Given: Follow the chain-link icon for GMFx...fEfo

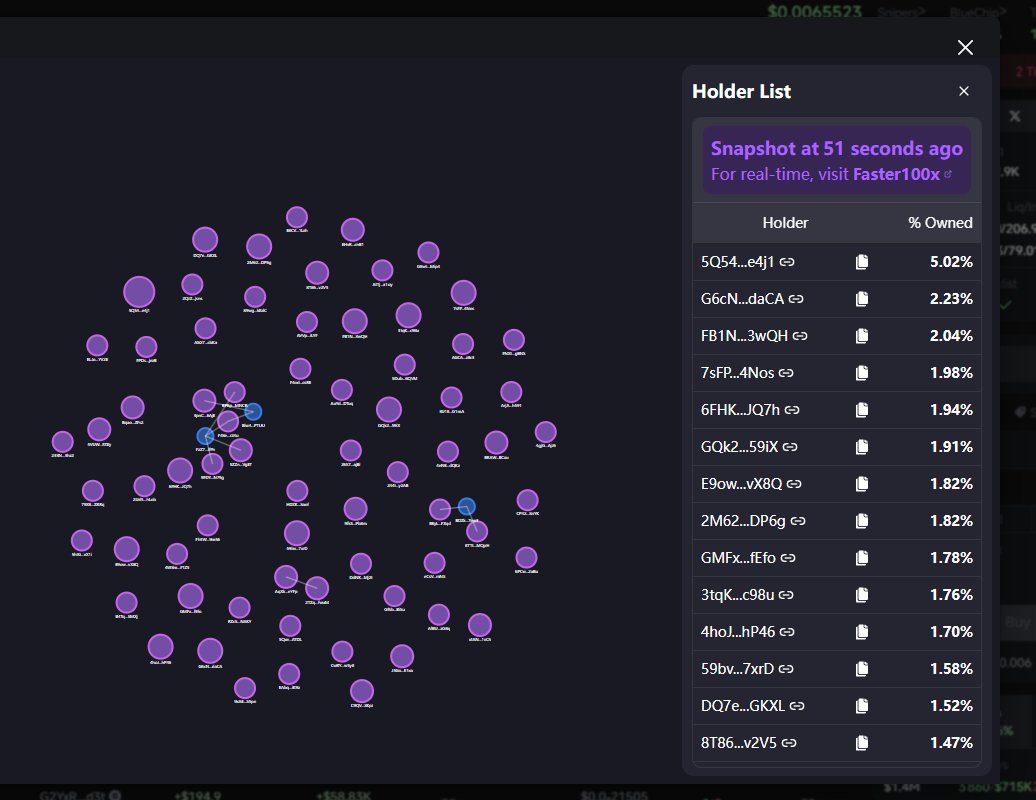Looking at the screenshot, I should 788,558.
